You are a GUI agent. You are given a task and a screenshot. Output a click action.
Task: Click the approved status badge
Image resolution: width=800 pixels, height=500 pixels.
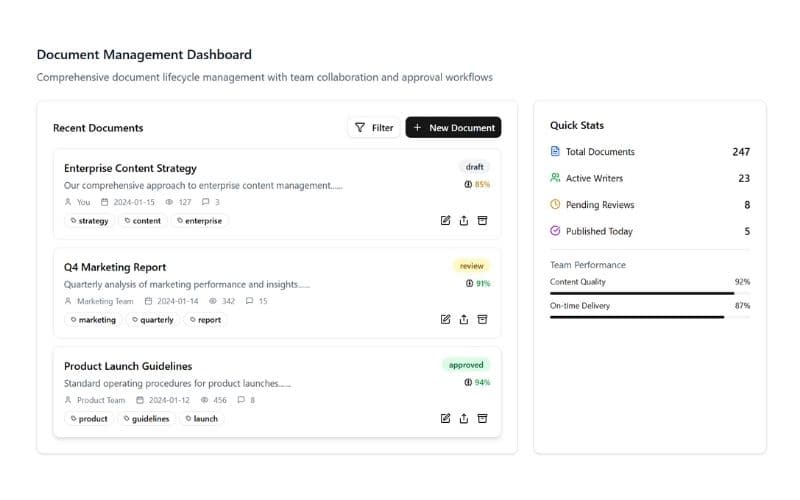pyautogui.click(x=466, y=365)
